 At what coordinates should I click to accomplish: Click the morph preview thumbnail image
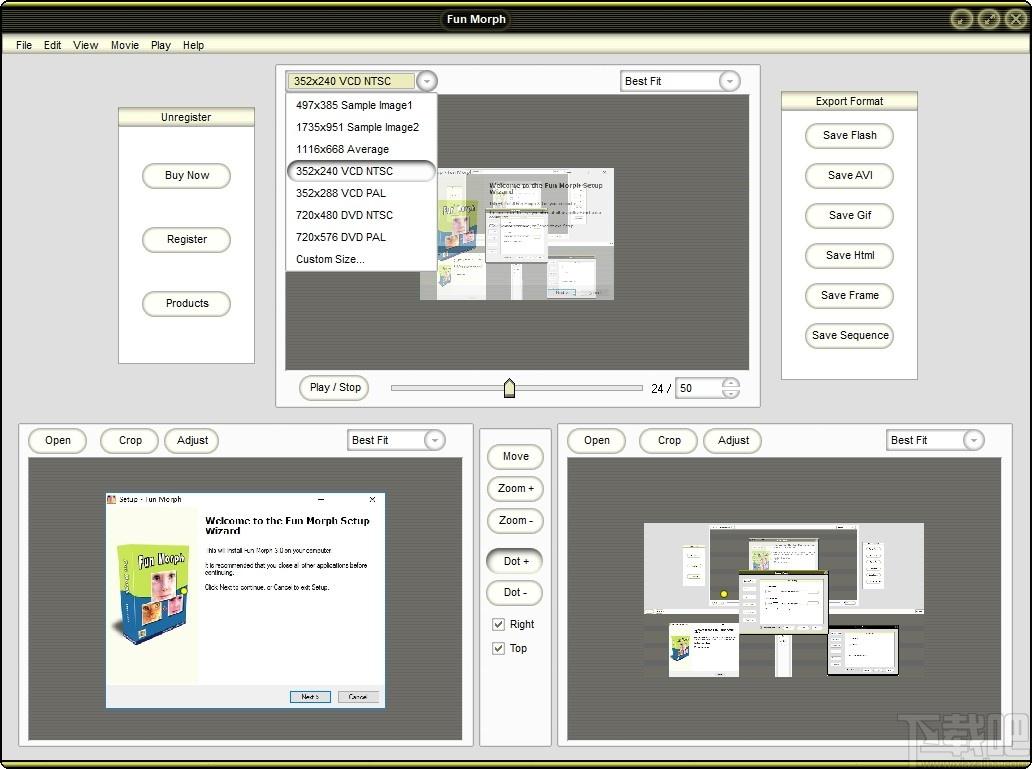(x=517, y=234)
